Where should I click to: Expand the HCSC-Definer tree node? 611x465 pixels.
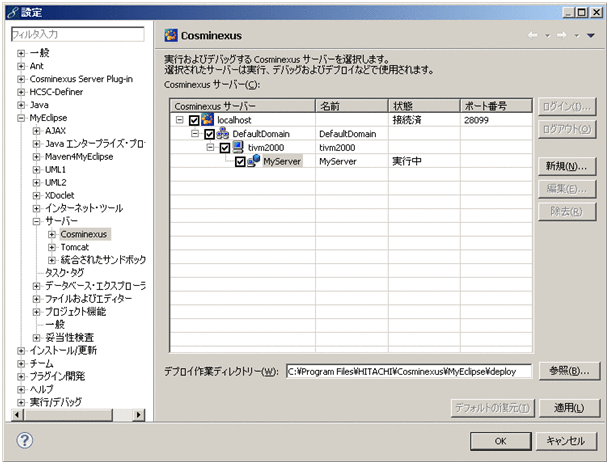[x=21, y=92]
